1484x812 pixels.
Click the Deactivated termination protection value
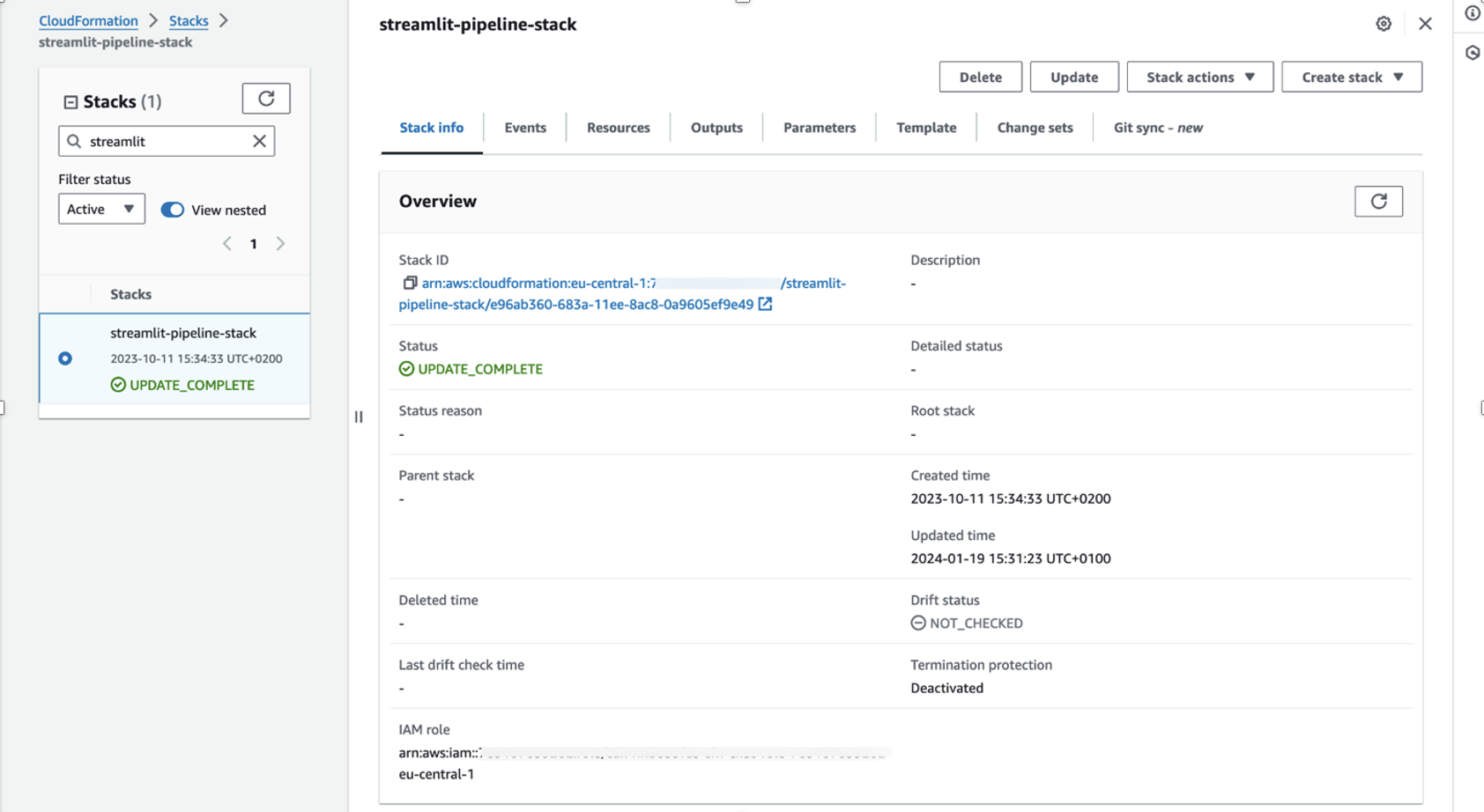coord(947,688)
